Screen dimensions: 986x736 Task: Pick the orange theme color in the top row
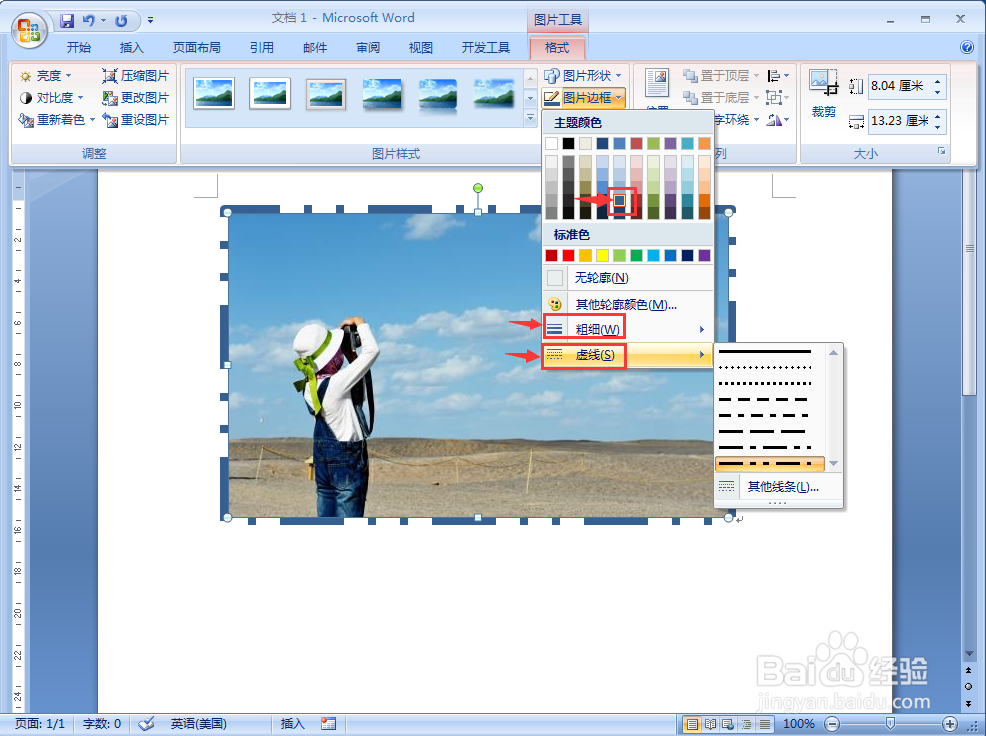pyautogui.click(x=704, y=143)
